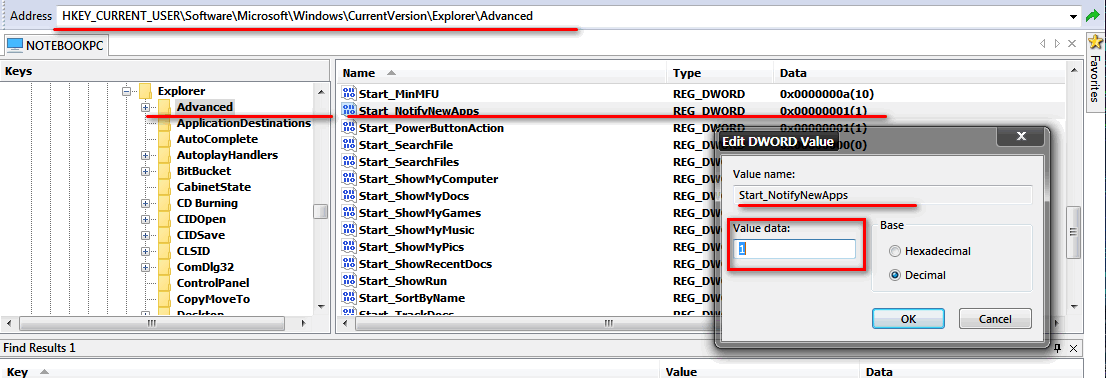
Task: Expand the BitBucket key
Action: 145,171
